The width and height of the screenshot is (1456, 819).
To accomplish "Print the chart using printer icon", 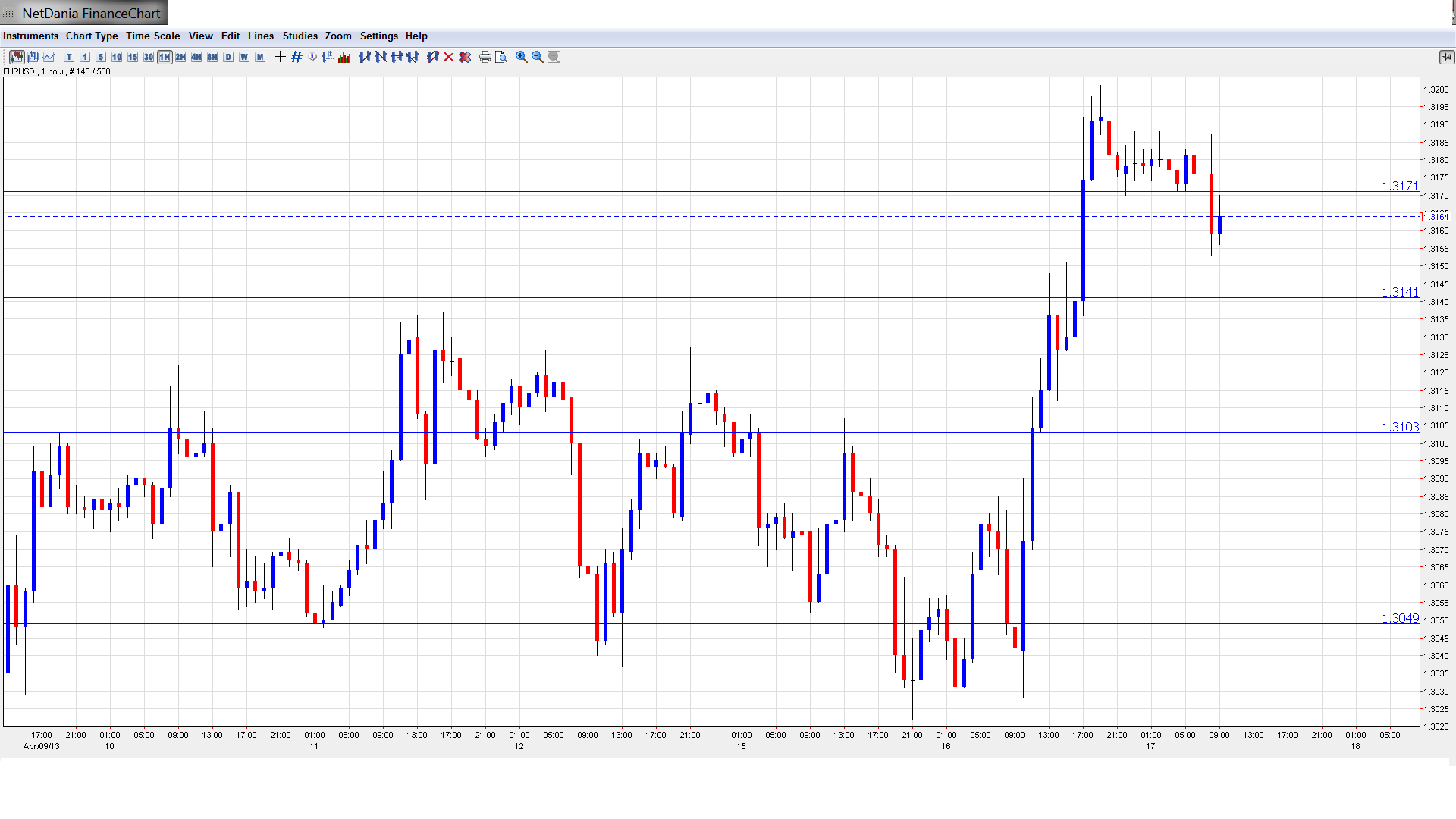I will 485,57.
